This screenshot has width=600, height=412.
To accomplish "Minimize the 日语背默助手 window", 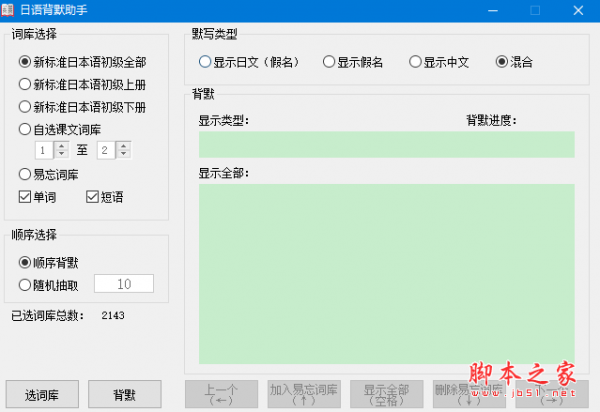I will pos(493,10).
